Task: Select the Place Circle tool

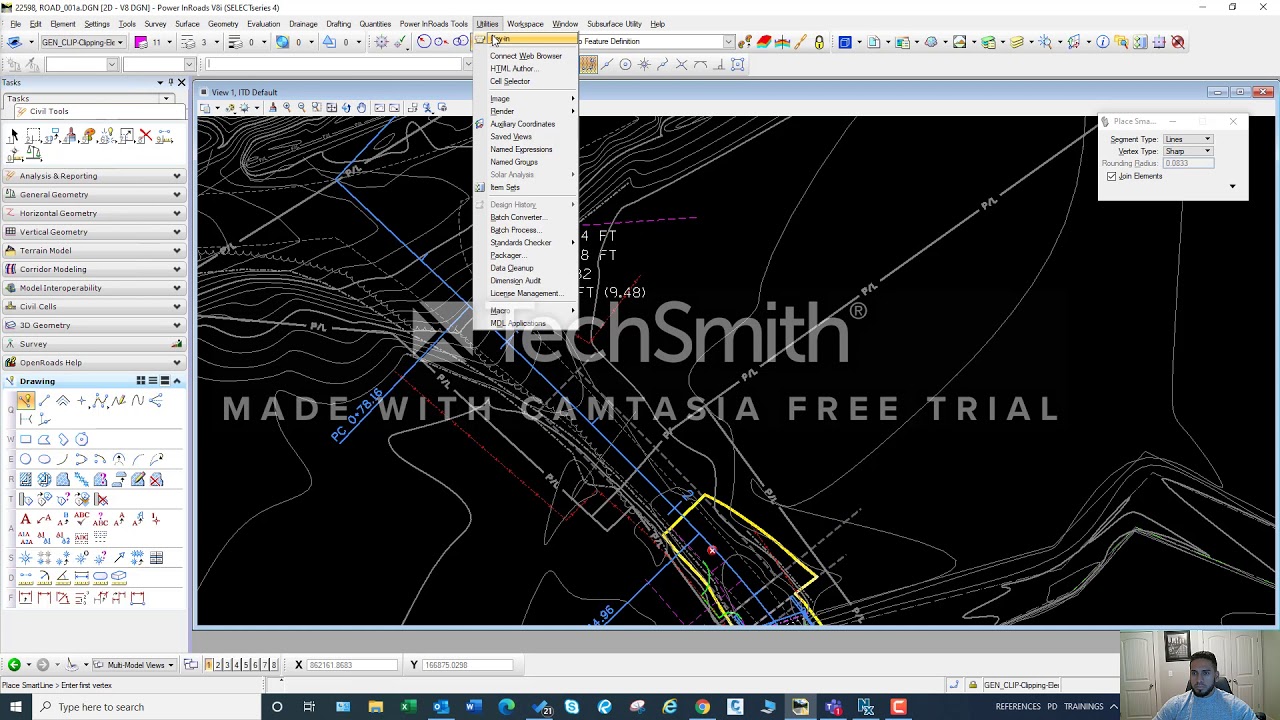Action: pyautogui.click(x=25, y=460)
